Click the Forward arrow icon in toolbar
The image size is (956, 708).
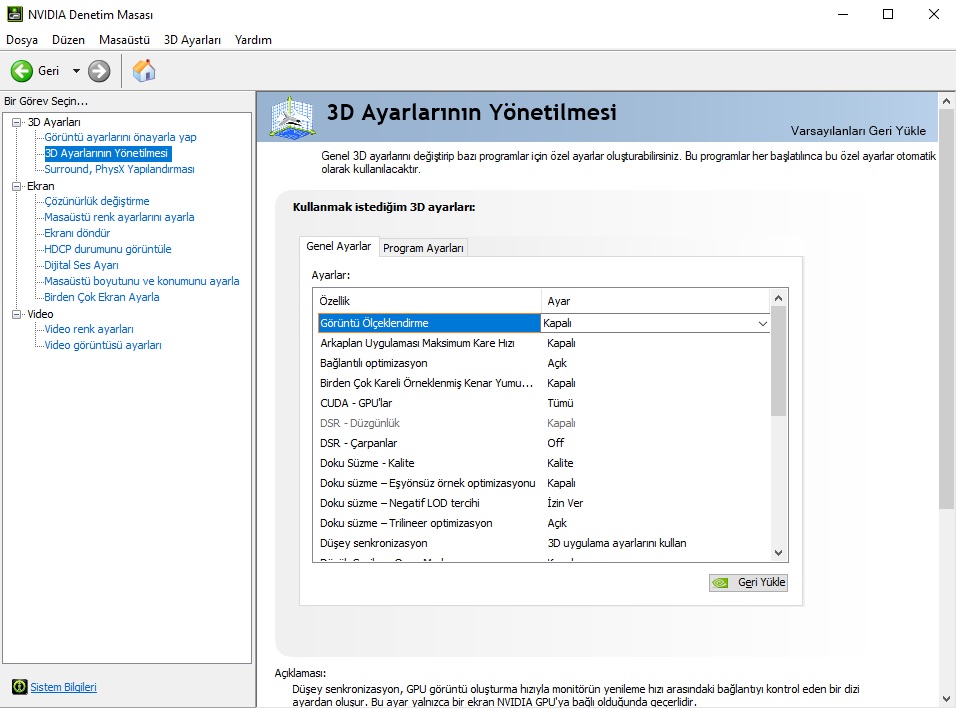coord(99,71)
